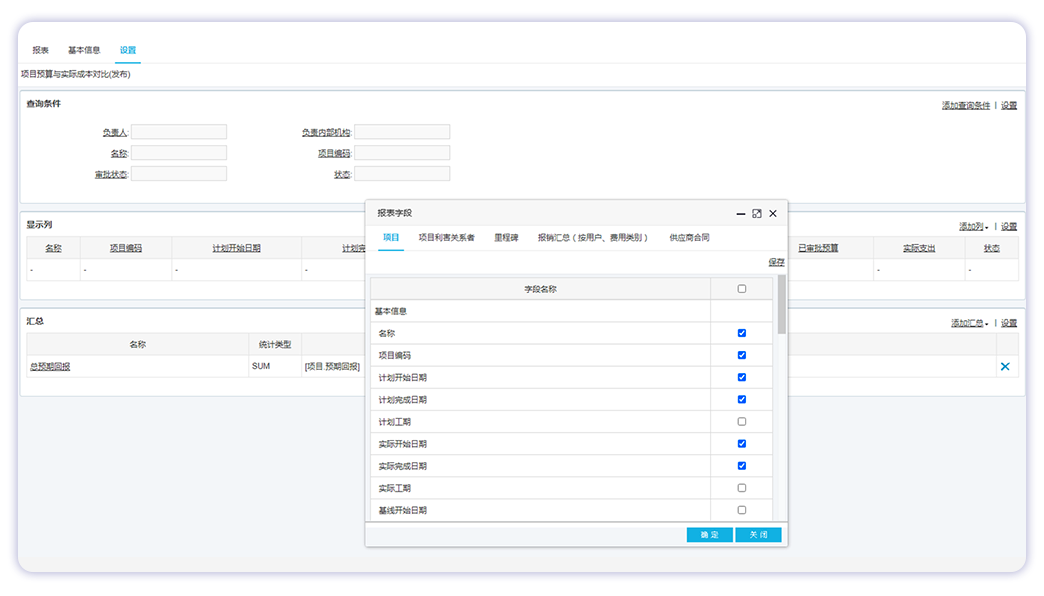The width and height of the screenshot is (1044, 596).
Task: Click the 添加查询条件 link
Action: pos(965,105)
